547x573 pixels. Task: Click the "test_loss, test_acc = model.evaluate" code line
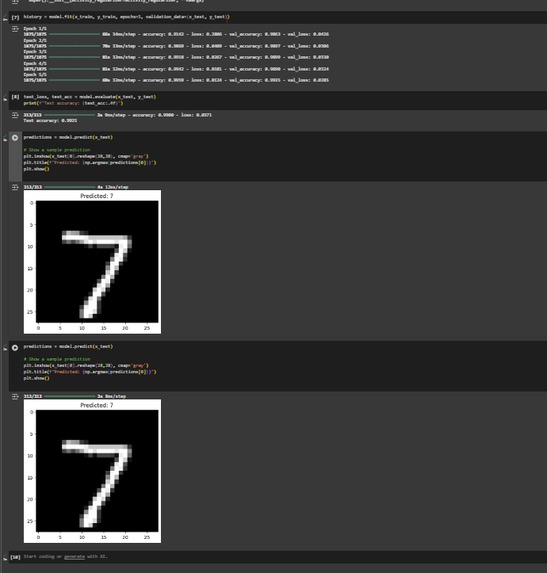pos(90,97)
